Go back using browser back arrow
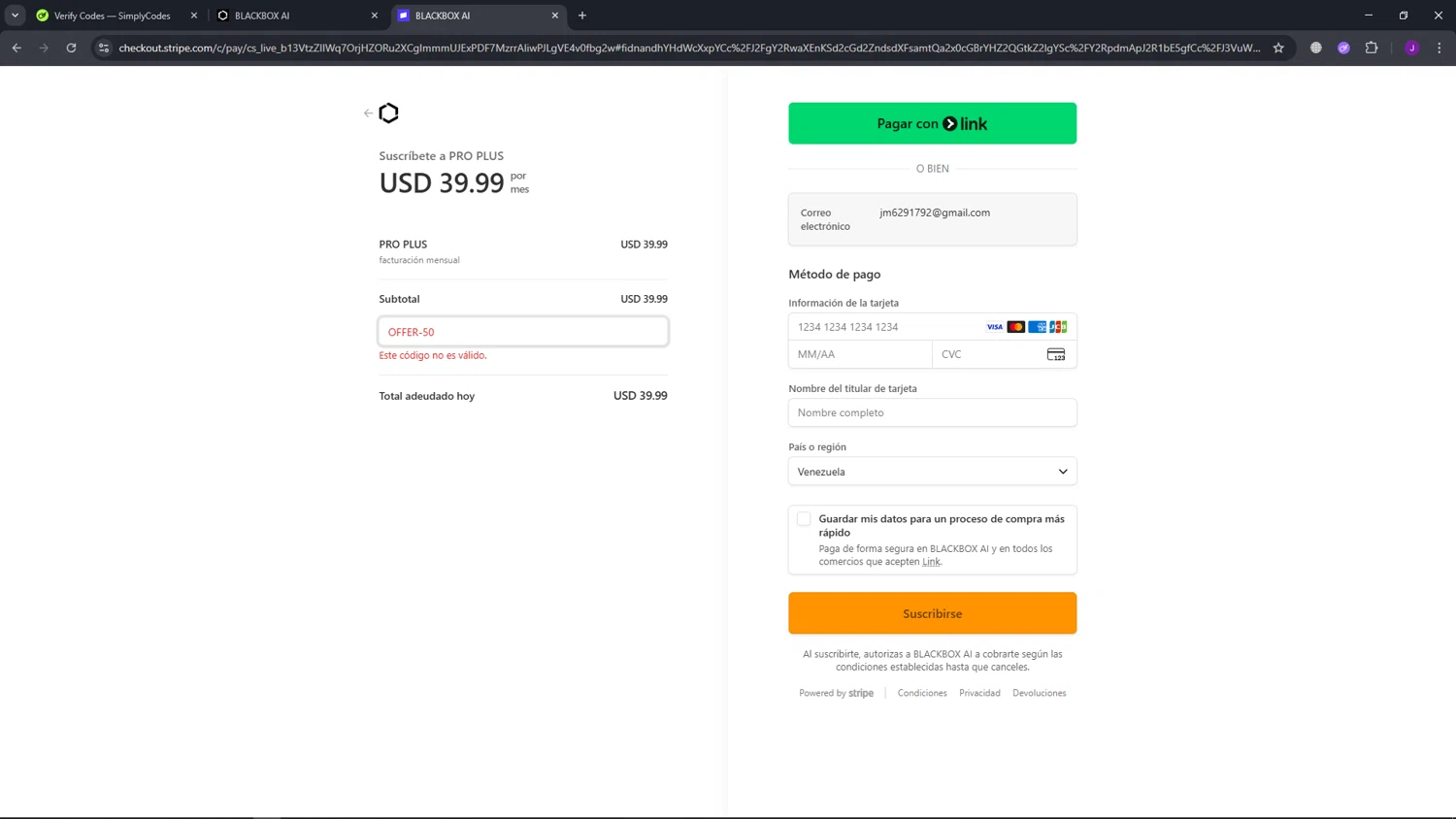This screenshot has width=1456, height=819. pos(17,48)
